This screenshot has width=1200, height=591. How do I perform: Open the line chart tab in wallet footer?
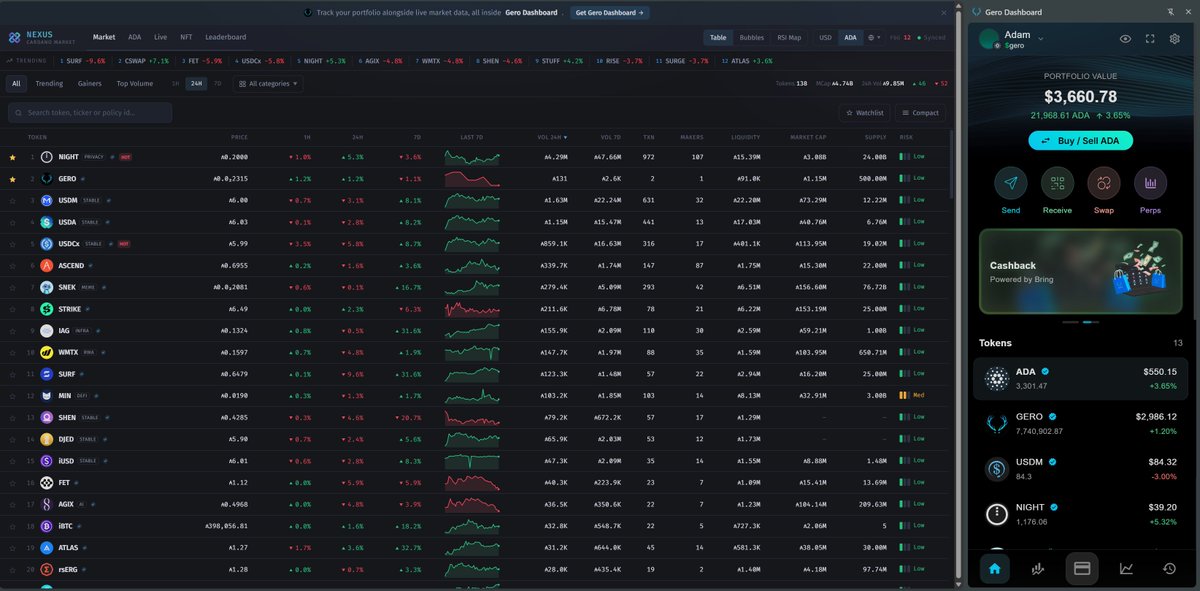tap(1126, 568)
